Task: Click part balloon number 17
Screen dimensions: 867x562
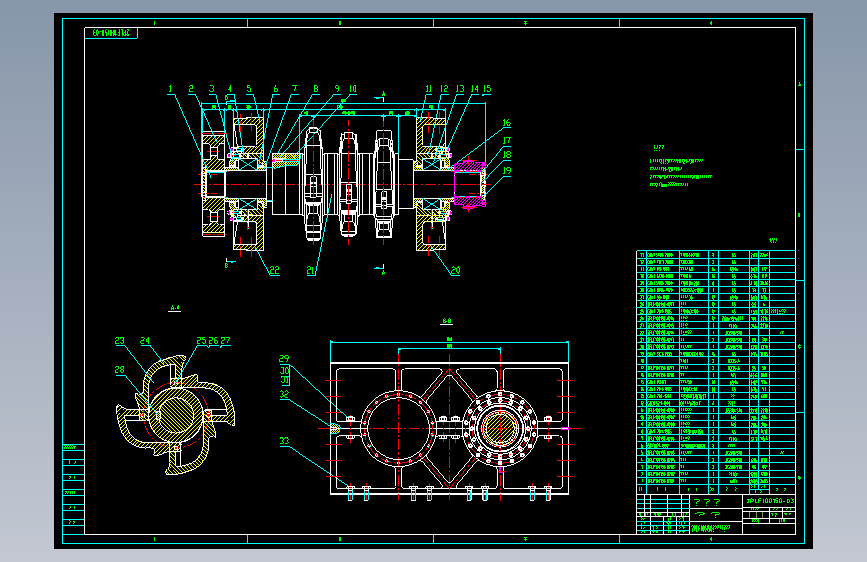Action: coord(506,140)
